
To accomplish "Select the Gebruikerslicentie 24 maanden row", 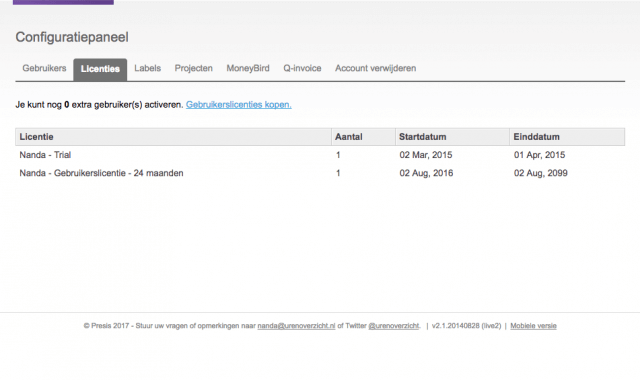I will (x=320, y=173).
